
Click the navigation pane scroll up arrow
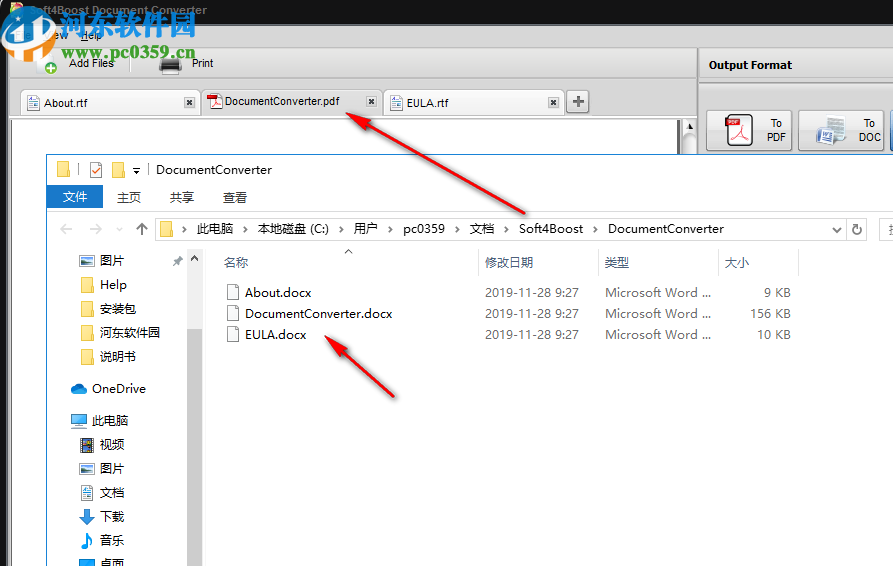coord(194,259)
